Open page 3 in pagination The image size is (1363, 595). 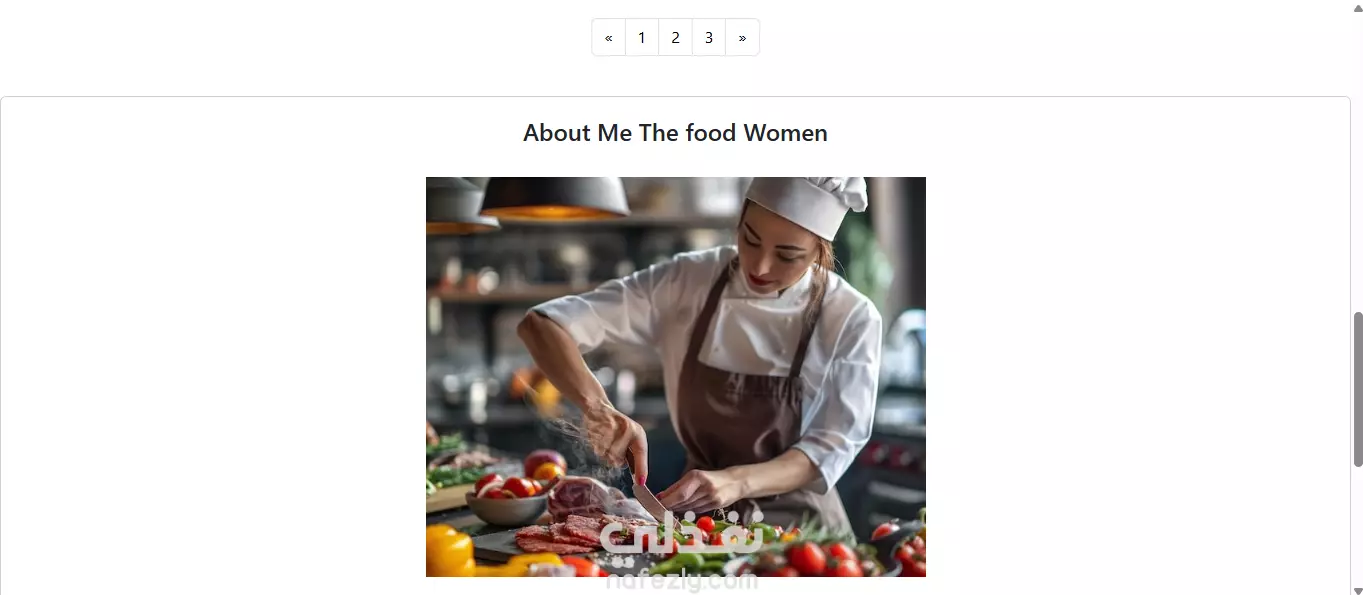(x=709, y=38)
